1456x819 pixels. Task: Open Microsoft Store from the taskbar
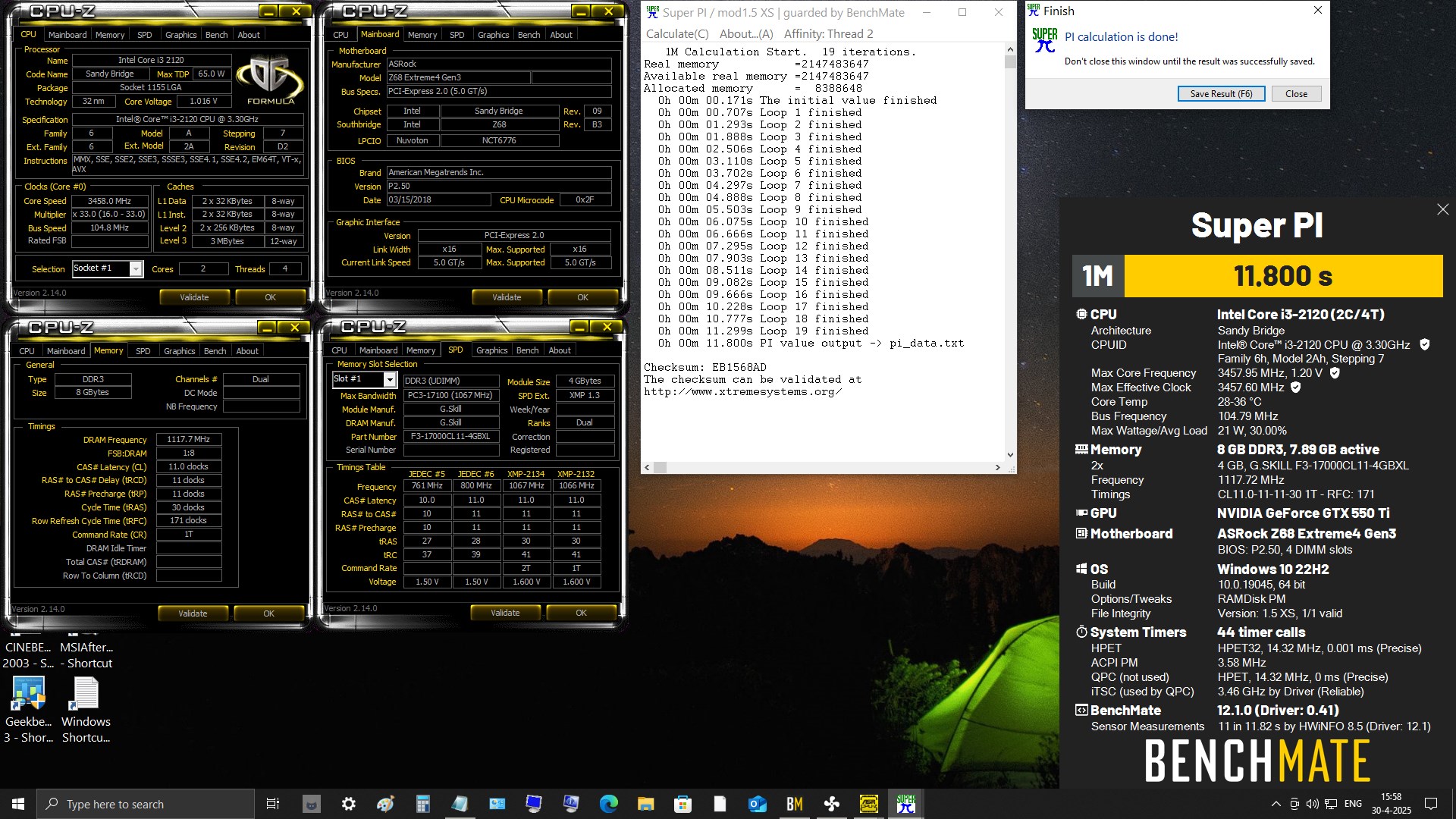click(682, 804)
